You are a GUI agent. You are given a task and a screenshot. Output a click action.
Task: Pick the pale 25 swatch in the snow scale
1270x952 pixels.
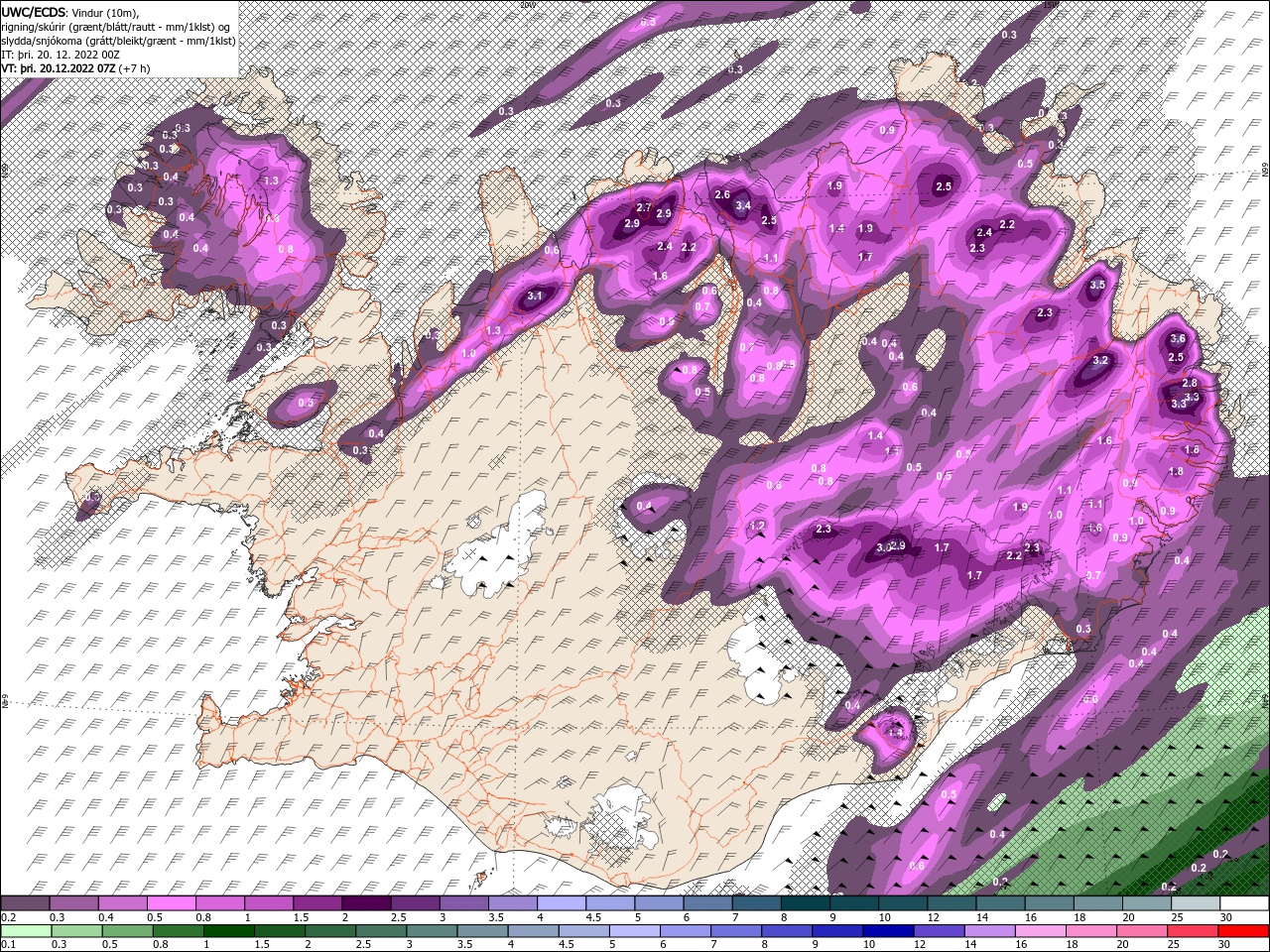coord(1197,902)
